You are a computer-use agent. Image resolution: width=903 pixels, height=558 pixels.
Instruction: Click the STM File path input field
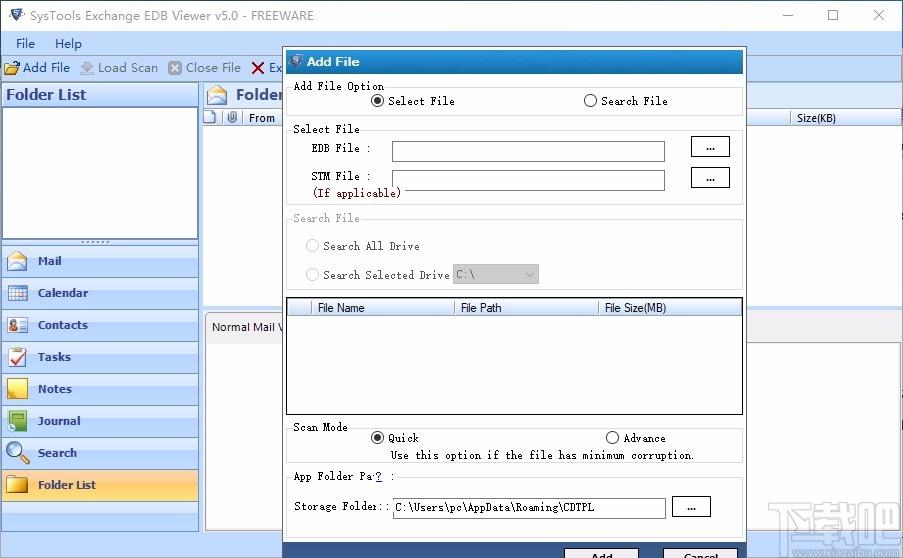(x=528, y=180)
